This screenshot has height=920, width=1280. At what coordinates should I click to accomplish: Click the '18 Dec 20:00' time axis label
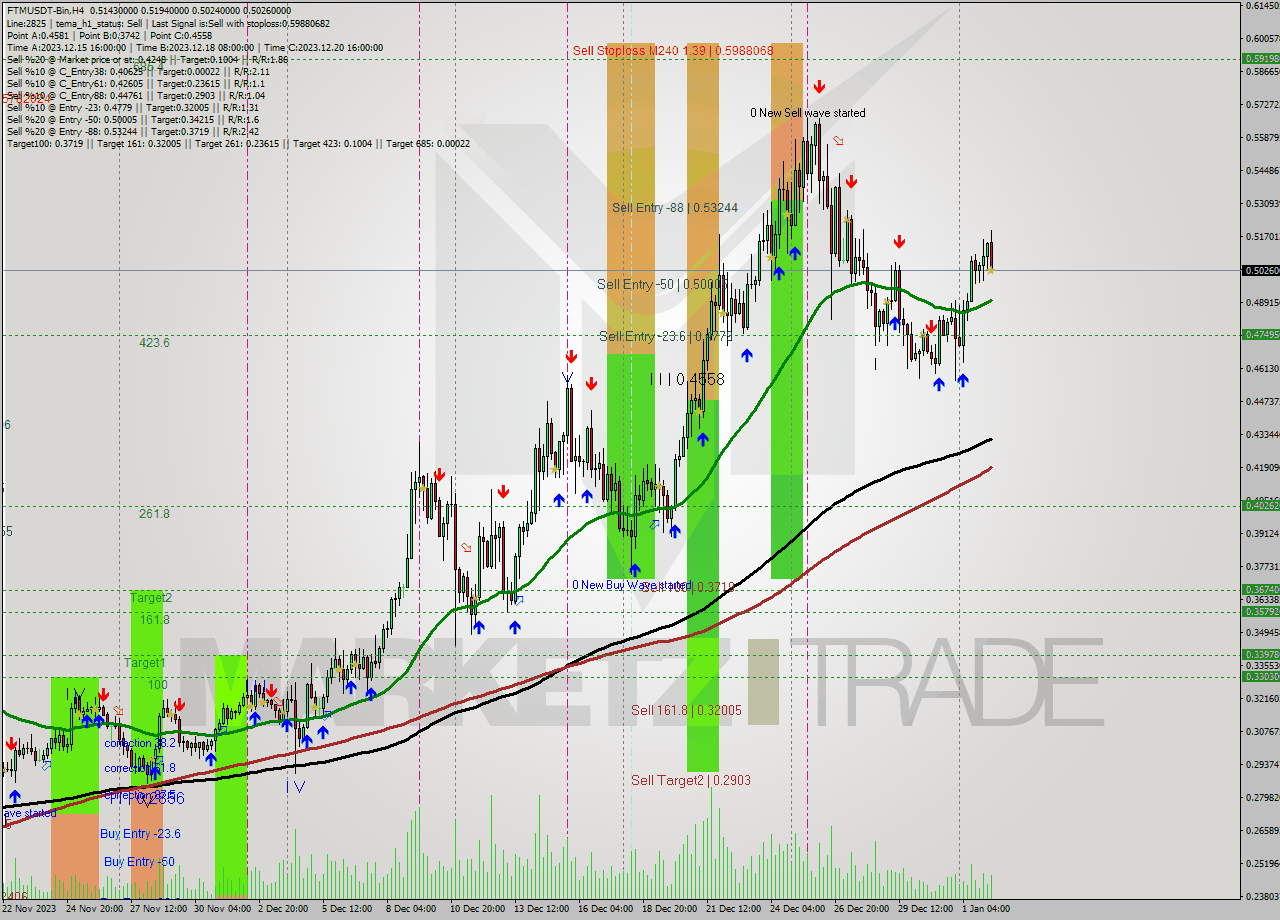coord(669,908)
